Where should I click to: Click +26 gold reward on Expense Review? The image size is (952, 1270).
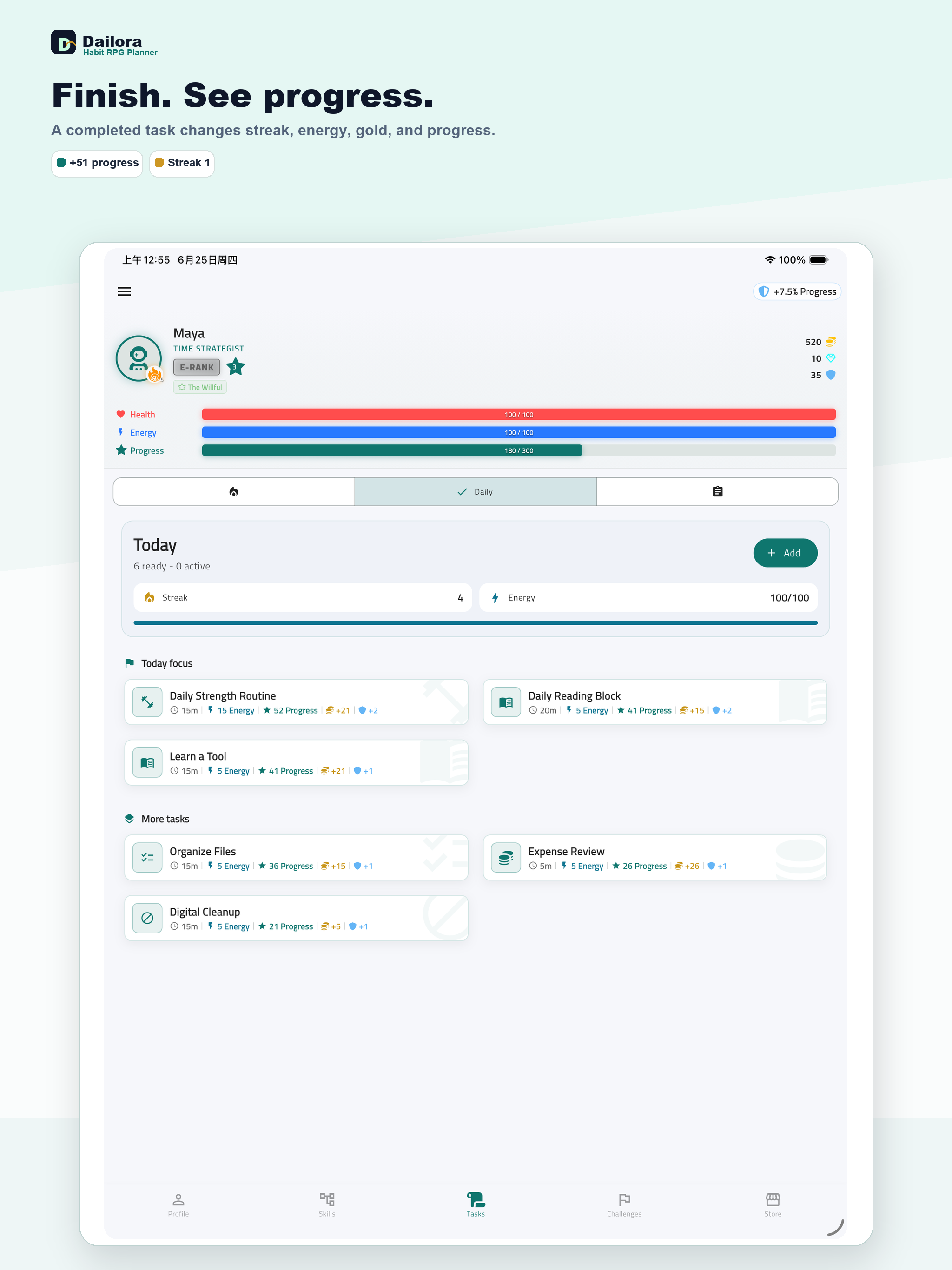point(687,867)
